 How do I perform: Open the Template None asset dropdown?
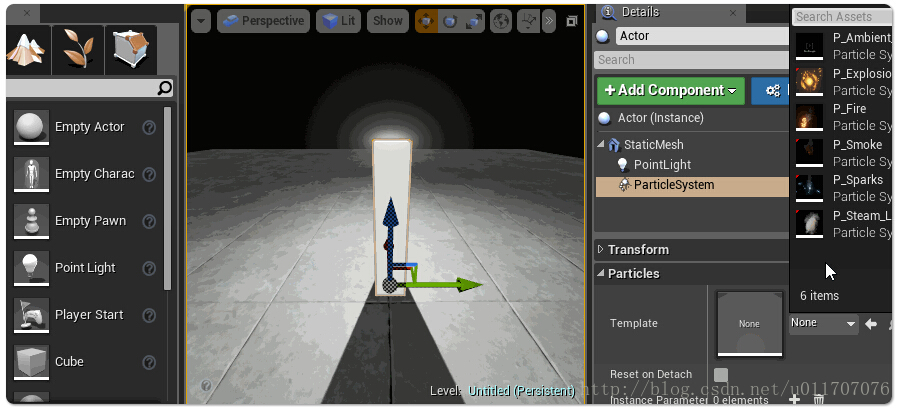pyautogui.click(x=824, y=323)
